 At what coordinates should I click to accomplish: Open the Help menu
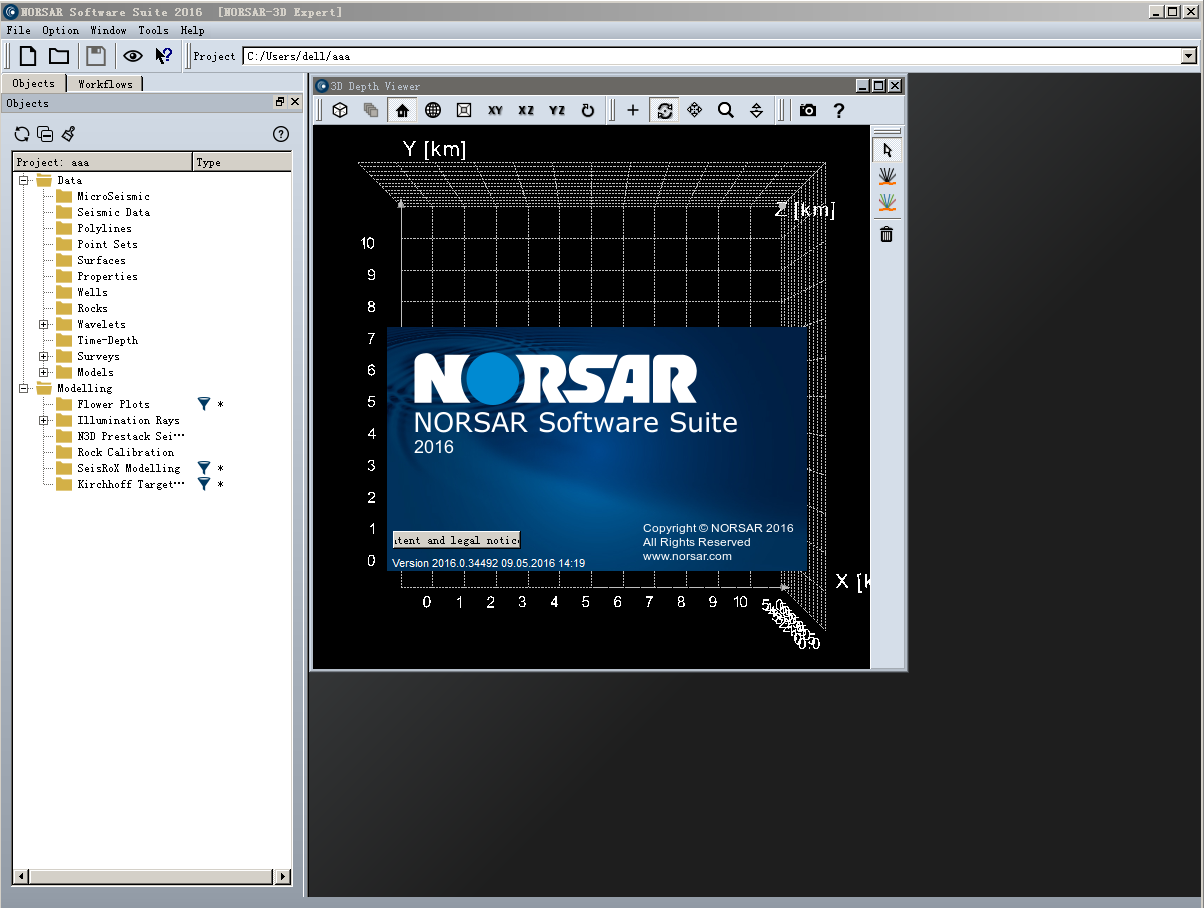point(192,30)
